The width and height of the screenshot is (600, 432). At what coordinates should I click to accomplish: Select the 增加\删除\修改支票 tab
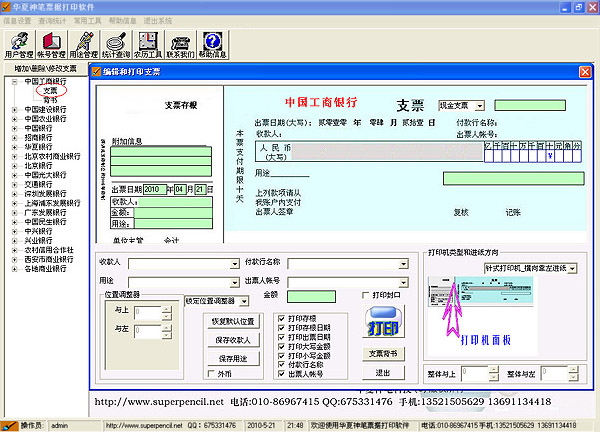(x=46, y=68)
